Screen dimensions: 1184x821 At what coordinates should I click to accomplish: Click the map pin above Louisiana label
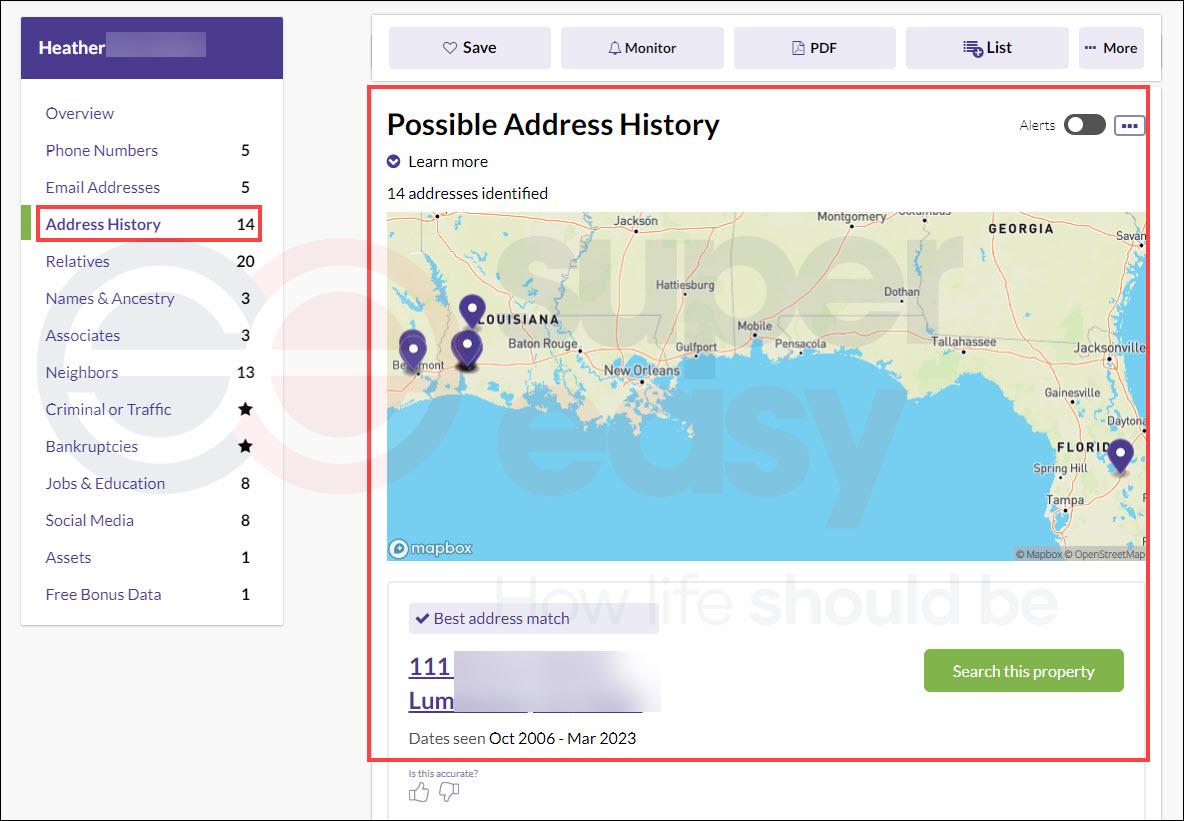pos(472,310)
